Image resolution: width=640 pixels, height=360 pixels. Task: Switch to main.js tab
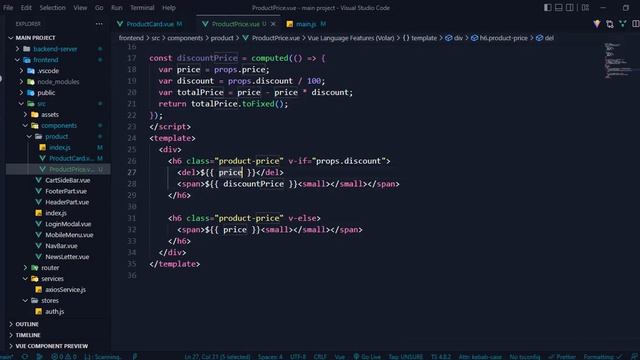(x=306, y=24)
